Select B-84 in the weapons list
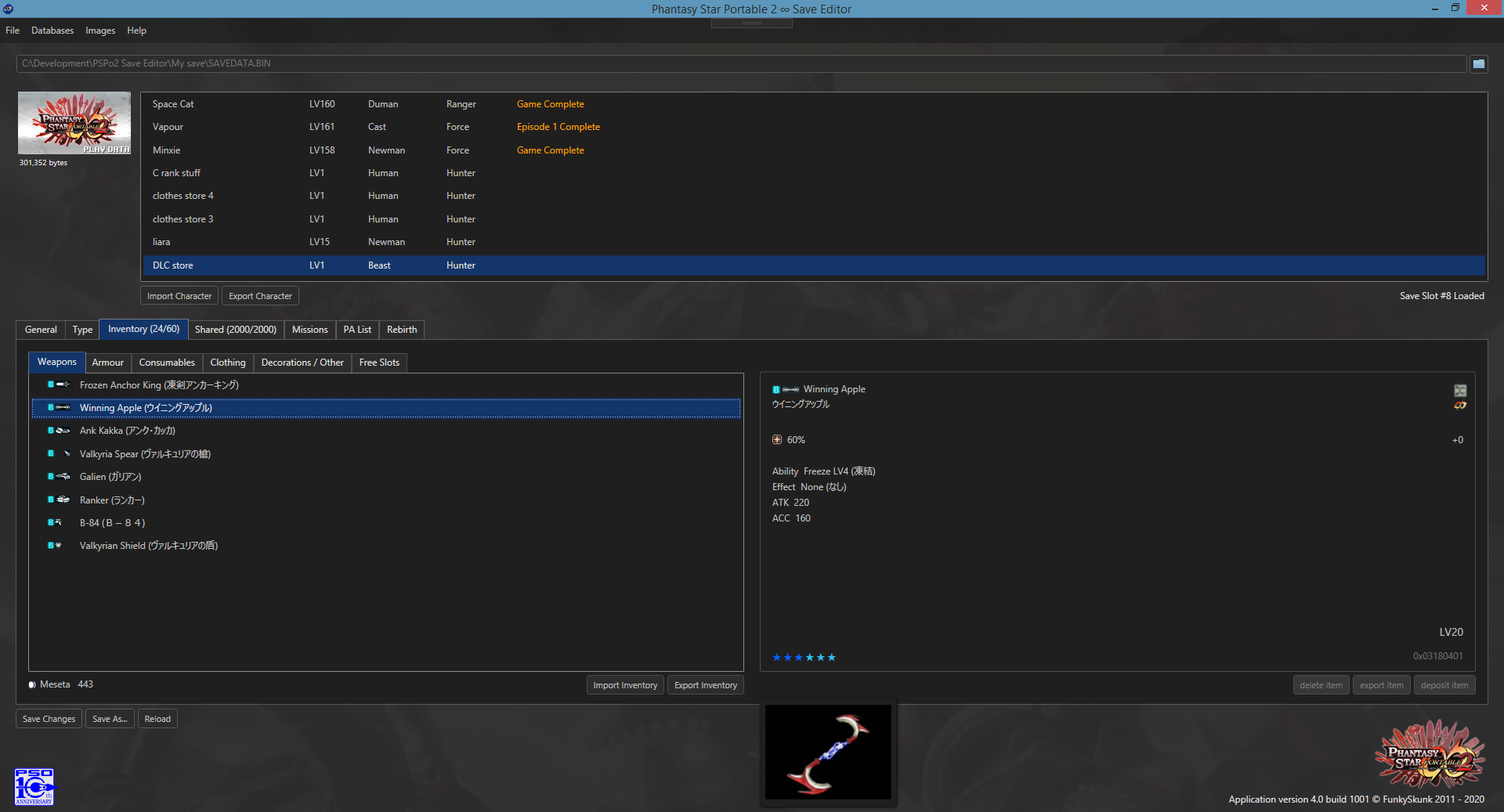 tap(386, 523)
